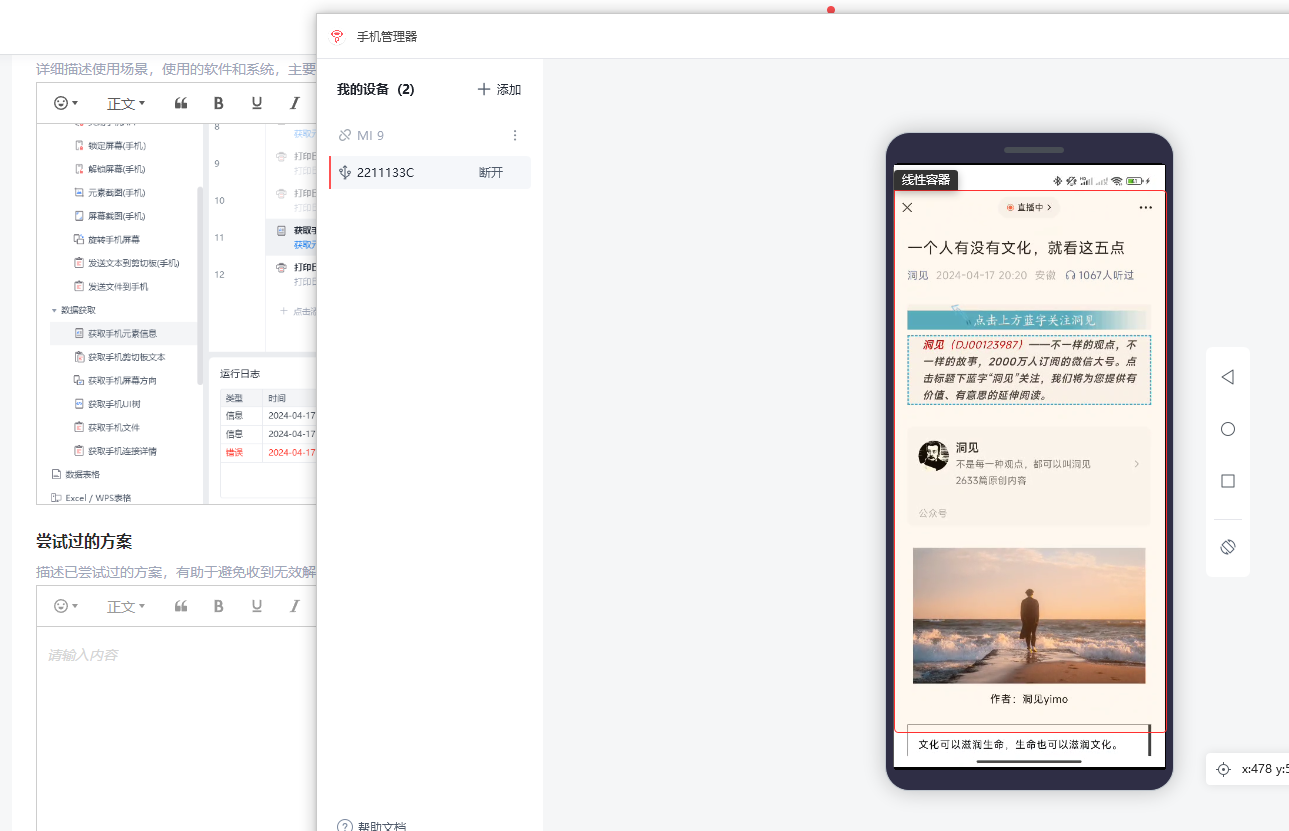
Task: Click the unlinked icon beside MI 9
Action: click(x=345, y=135)
